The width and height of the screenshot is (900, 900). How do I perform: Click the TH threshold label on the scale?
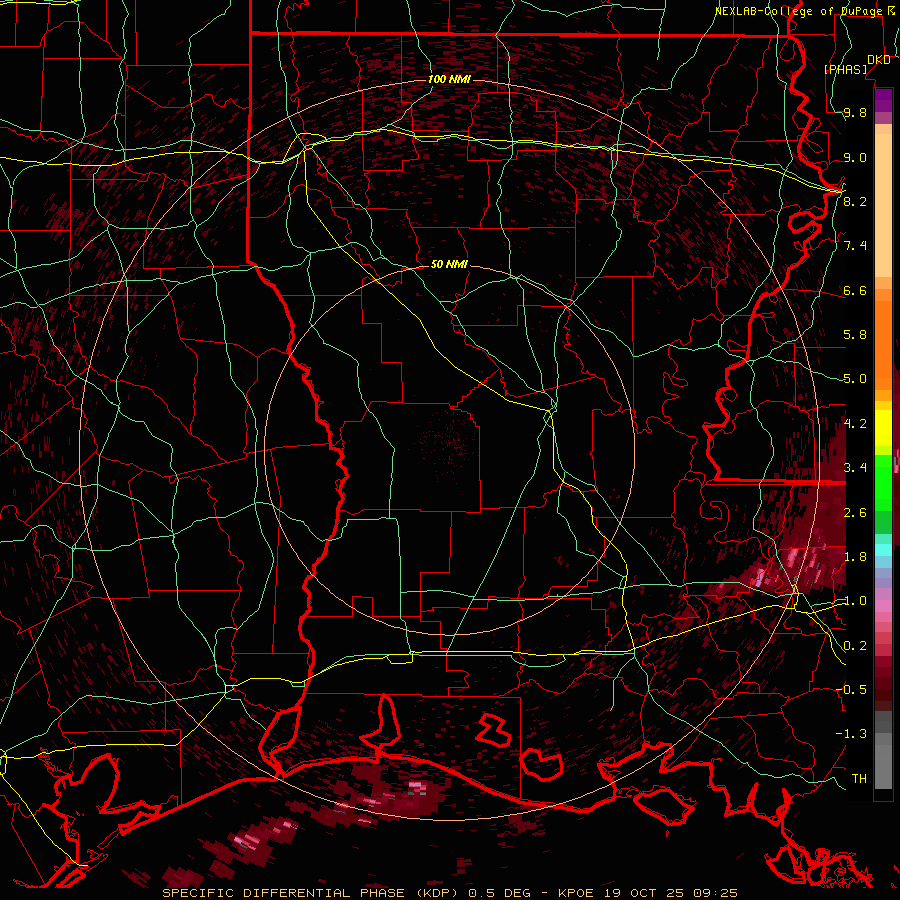(x=859, y=779)
